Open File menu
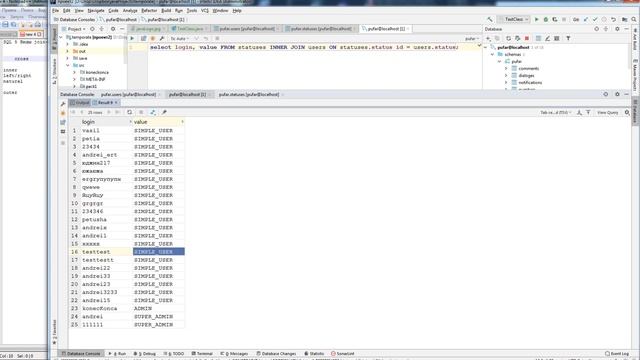The width and height of the screenshot is (640, 360). pos(56,11)
